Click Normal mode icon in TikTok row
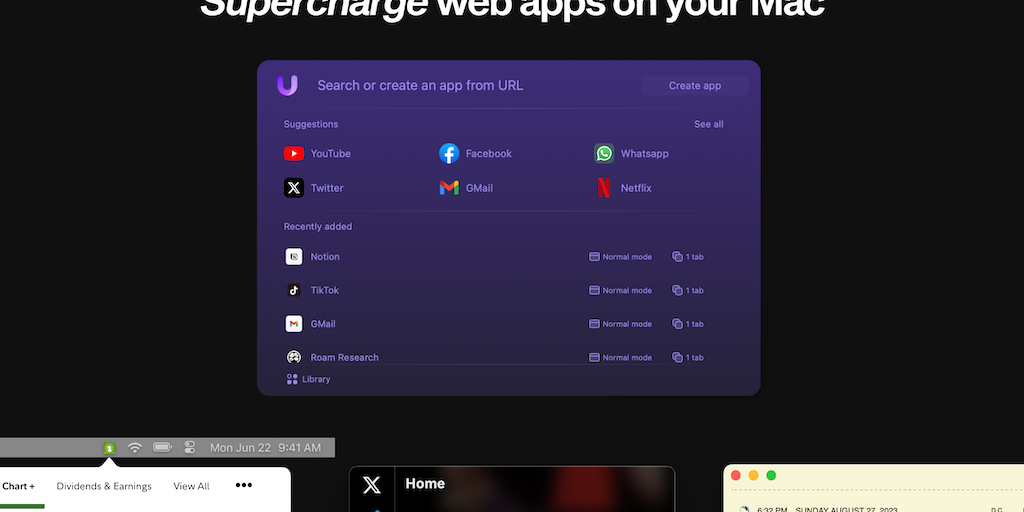Image resolution: width=1024 pixels, height=512 pixels. [594, 290]
